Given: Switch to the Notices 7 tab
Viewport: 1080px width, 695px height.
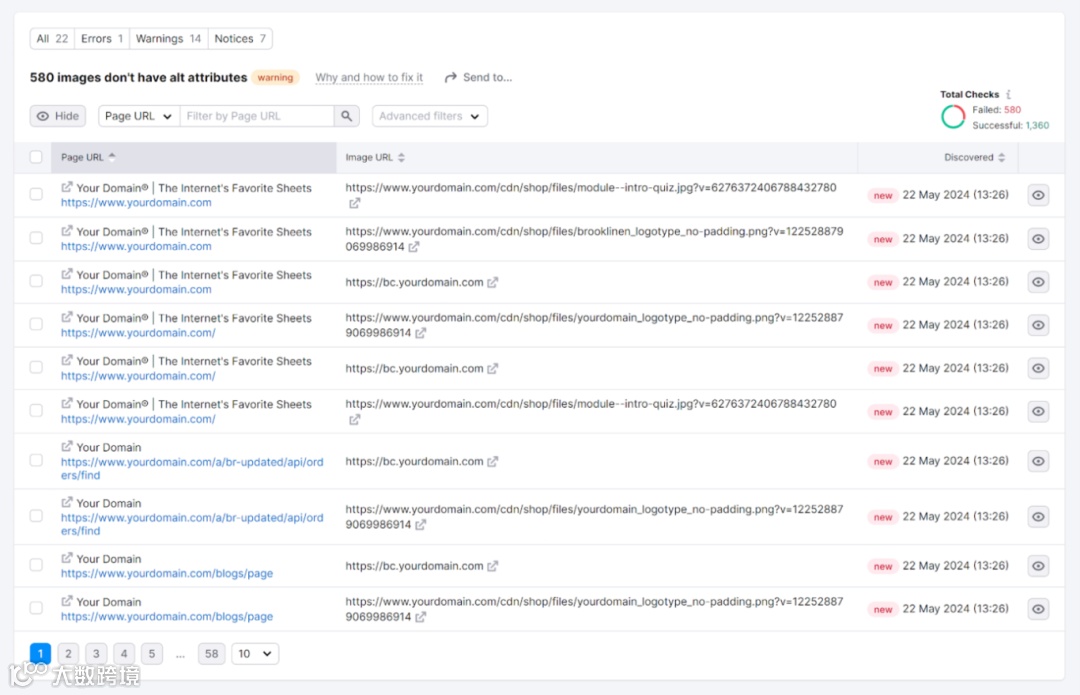Looking at the screenshot, I should (x=240, y=39).
